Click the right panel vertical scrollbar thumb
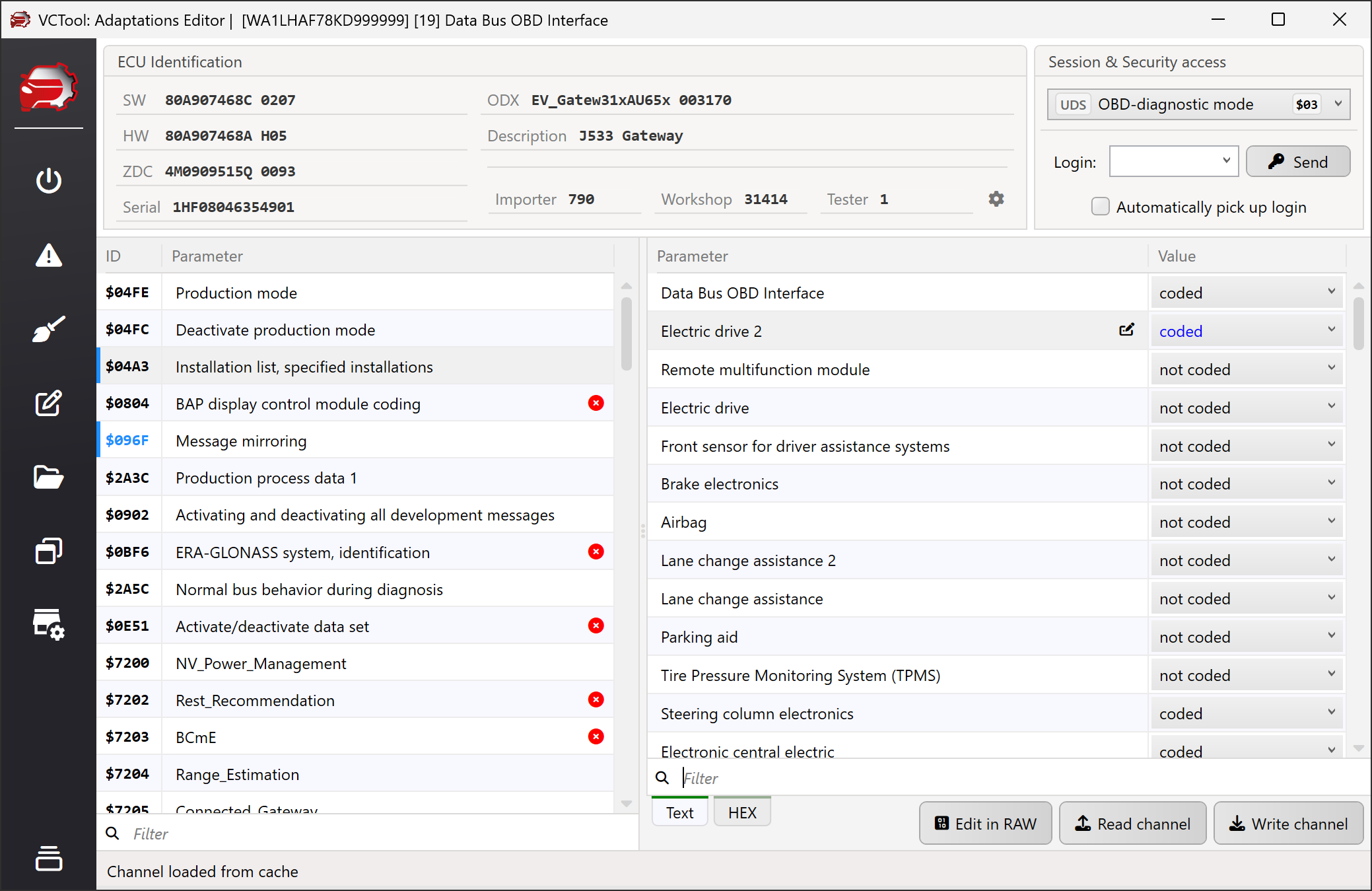Image resolution: width=1372 pixels, height=891 pixels. point(1358,324)
